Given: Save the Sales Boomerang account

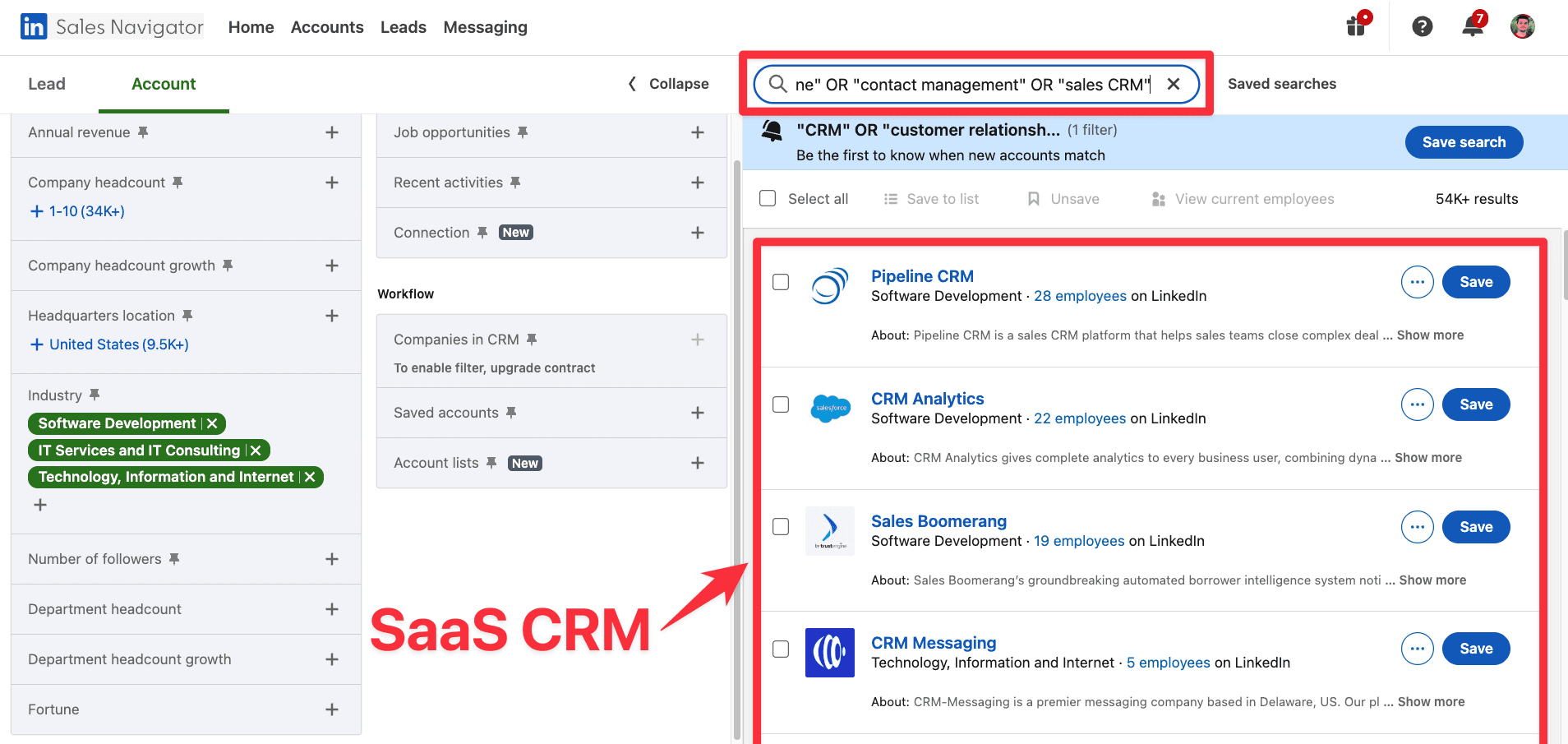Looking at the screenshot, I should pyautogui.click(x=1476, y=527).
